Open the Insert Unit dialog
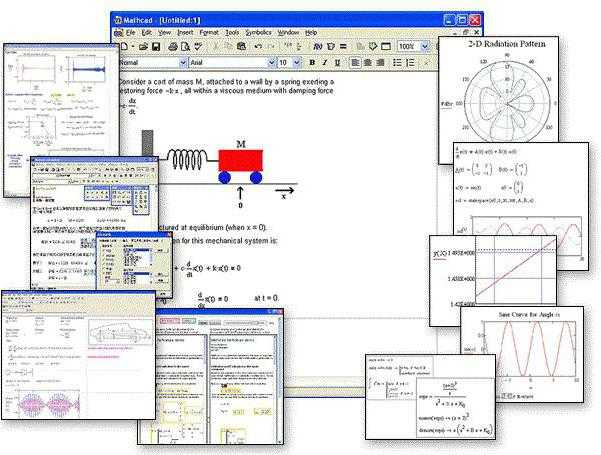Screen dimensions: 601x455 click(330, 46)
